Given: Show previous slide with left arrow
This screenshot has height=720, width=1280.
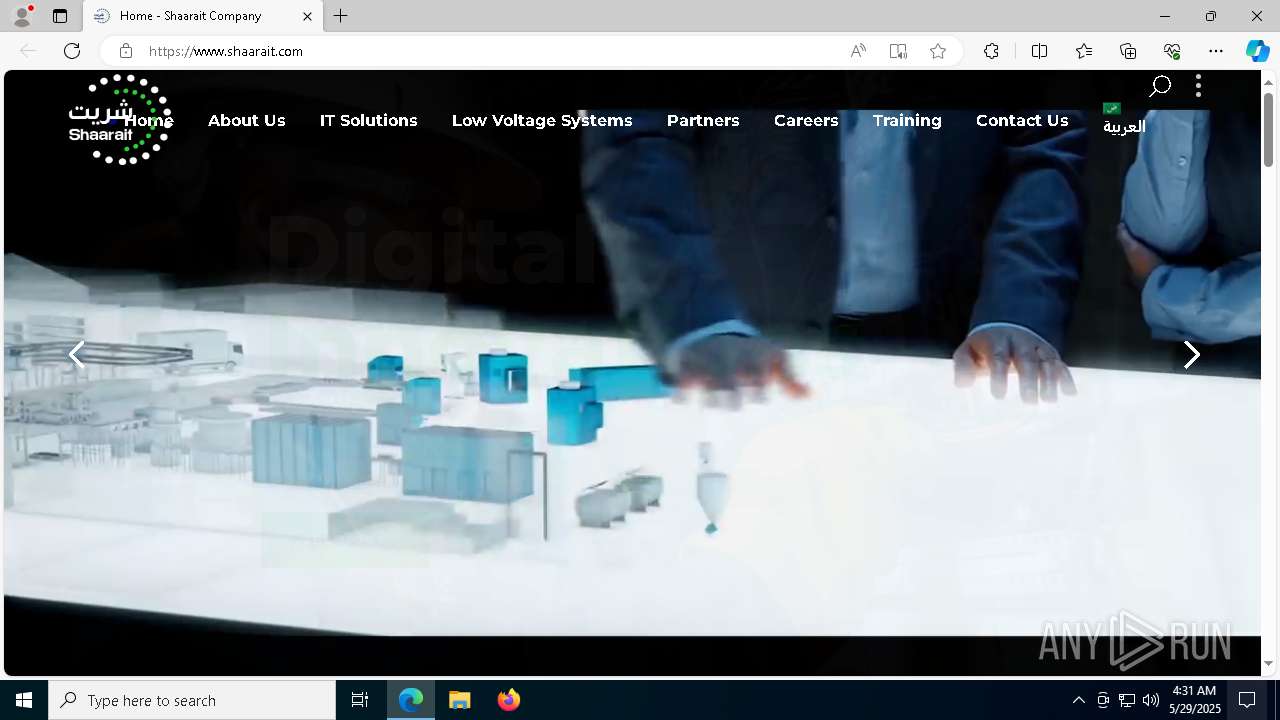Looking at the screenshot, I should (76, 354).
